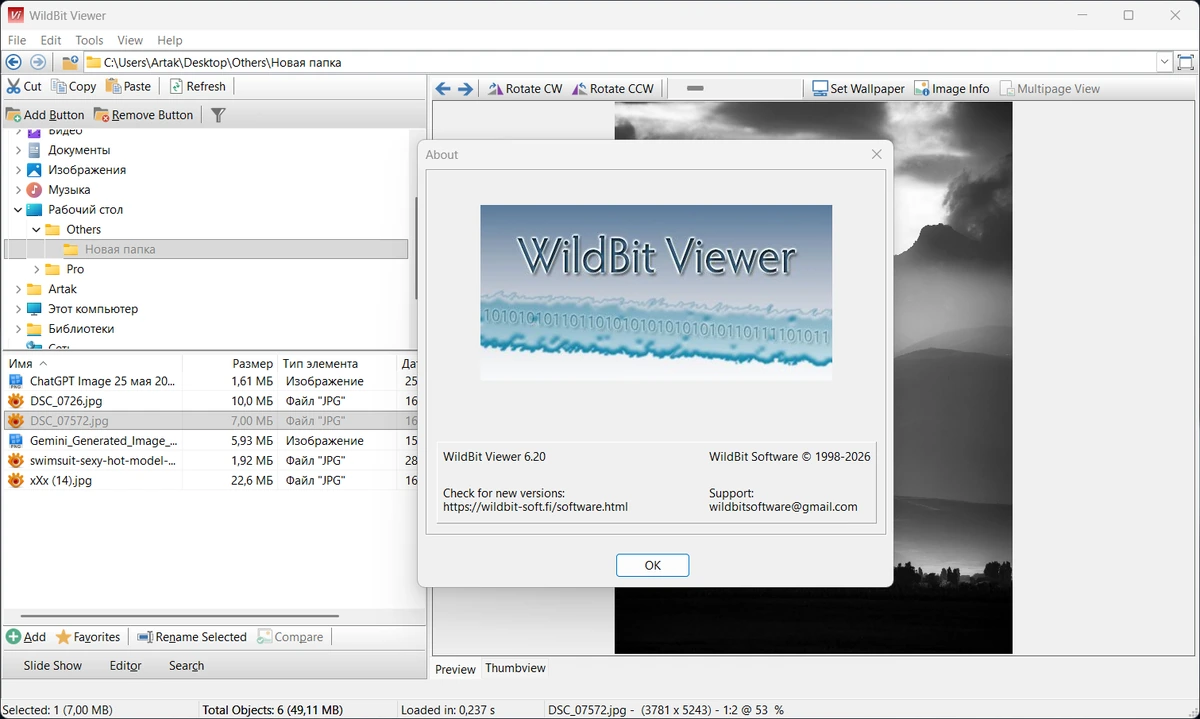Click the Paste toolbar button

click(x=129, y=87)
